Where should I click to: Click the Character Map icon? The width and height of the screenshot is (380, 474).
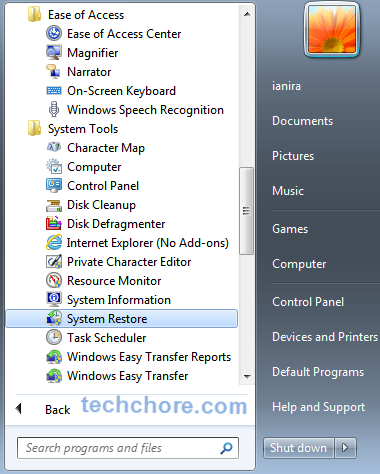54,148
